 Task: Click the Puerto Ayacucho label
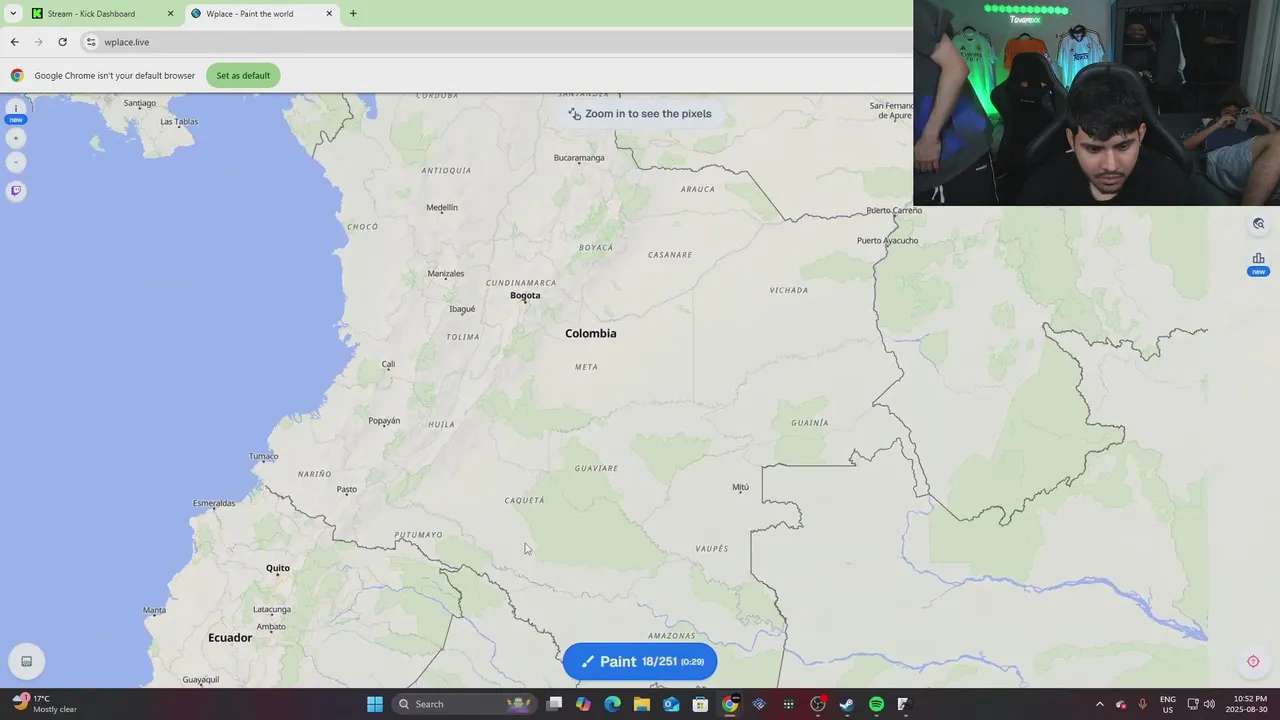point(888,240)
